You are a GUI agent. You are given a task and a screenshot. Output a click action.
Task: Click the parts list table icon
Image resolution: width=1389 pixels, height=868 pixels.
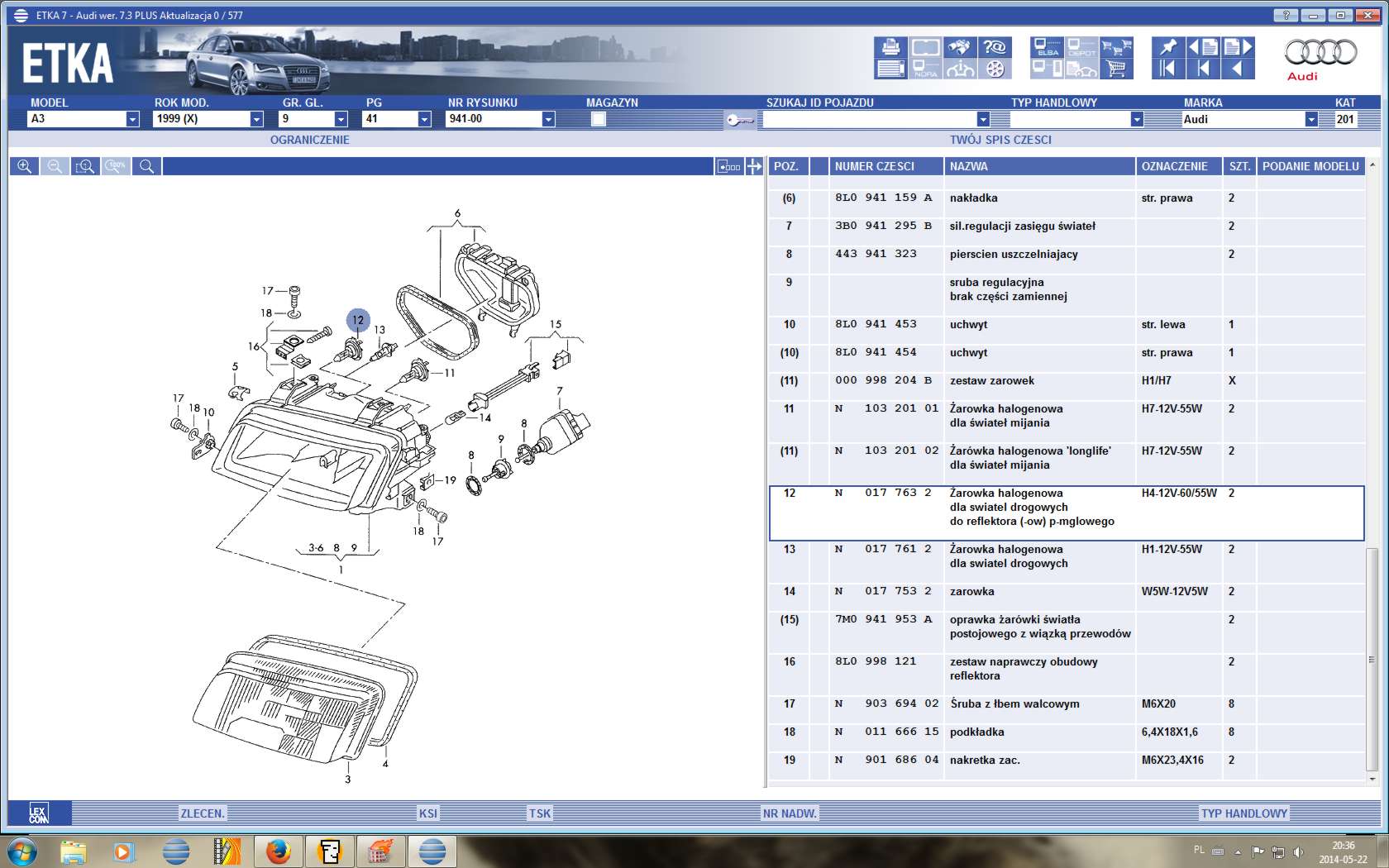890,69
